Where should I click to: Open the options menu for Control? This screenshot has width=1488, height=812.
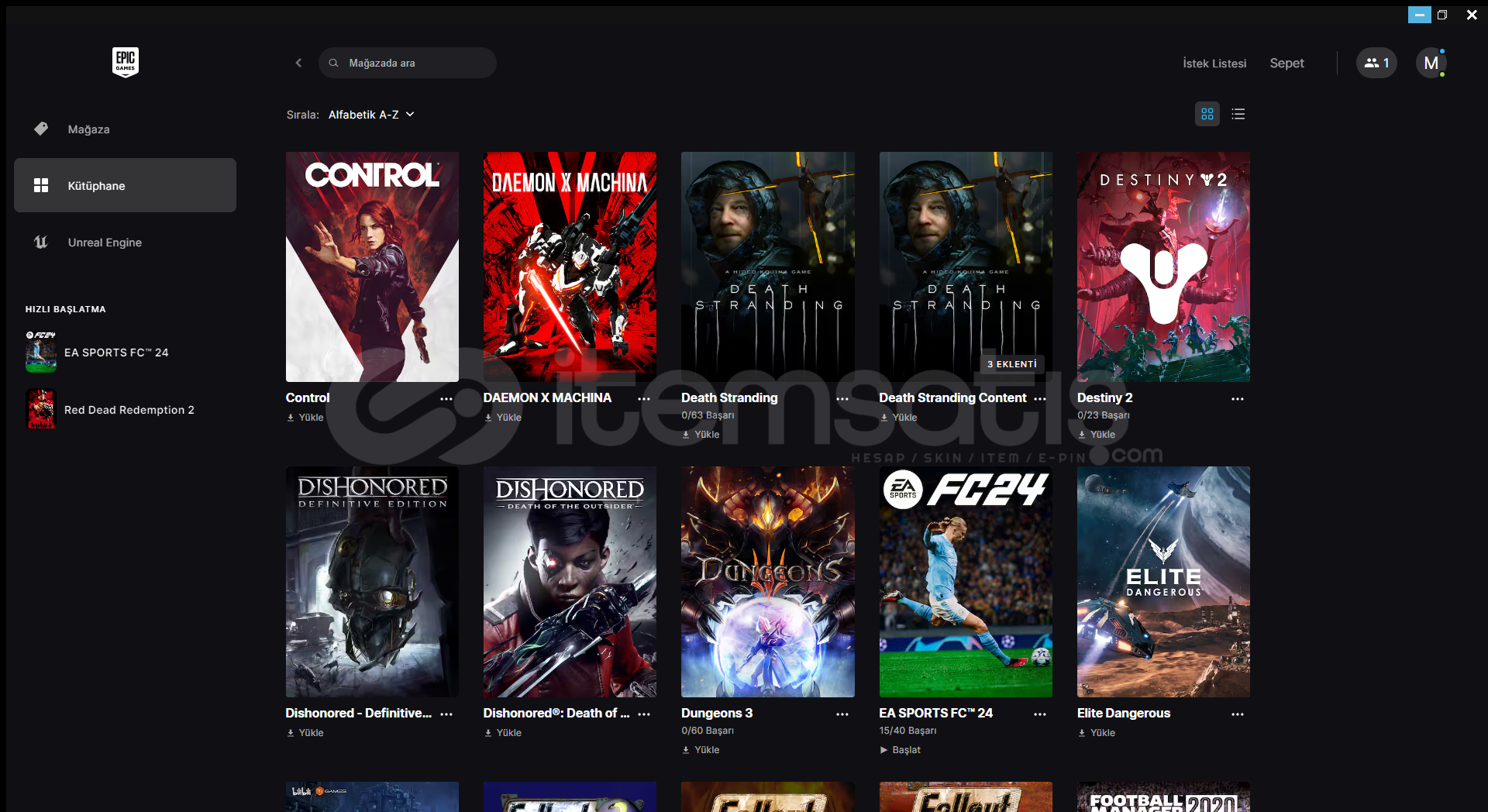click(x=446, y=399)
